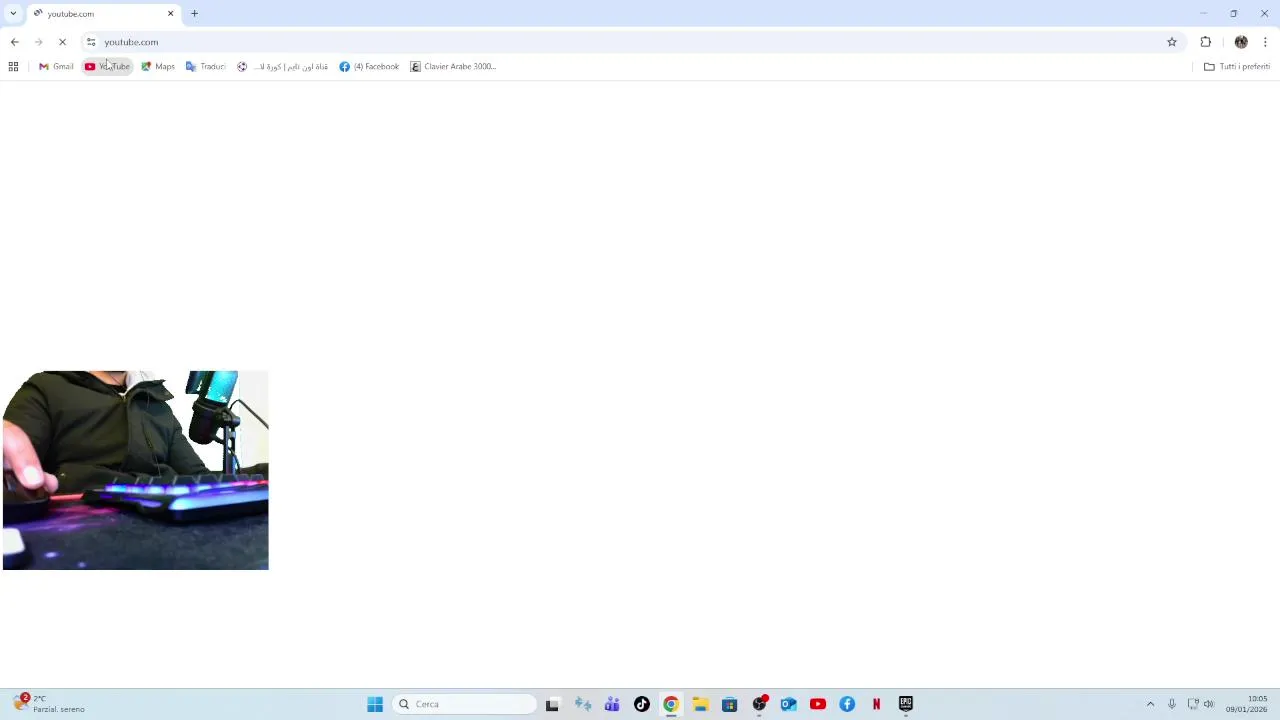Open the taskbar app with red badge
The width and height of the screenshot is (1280, 720).
(760, 704)
